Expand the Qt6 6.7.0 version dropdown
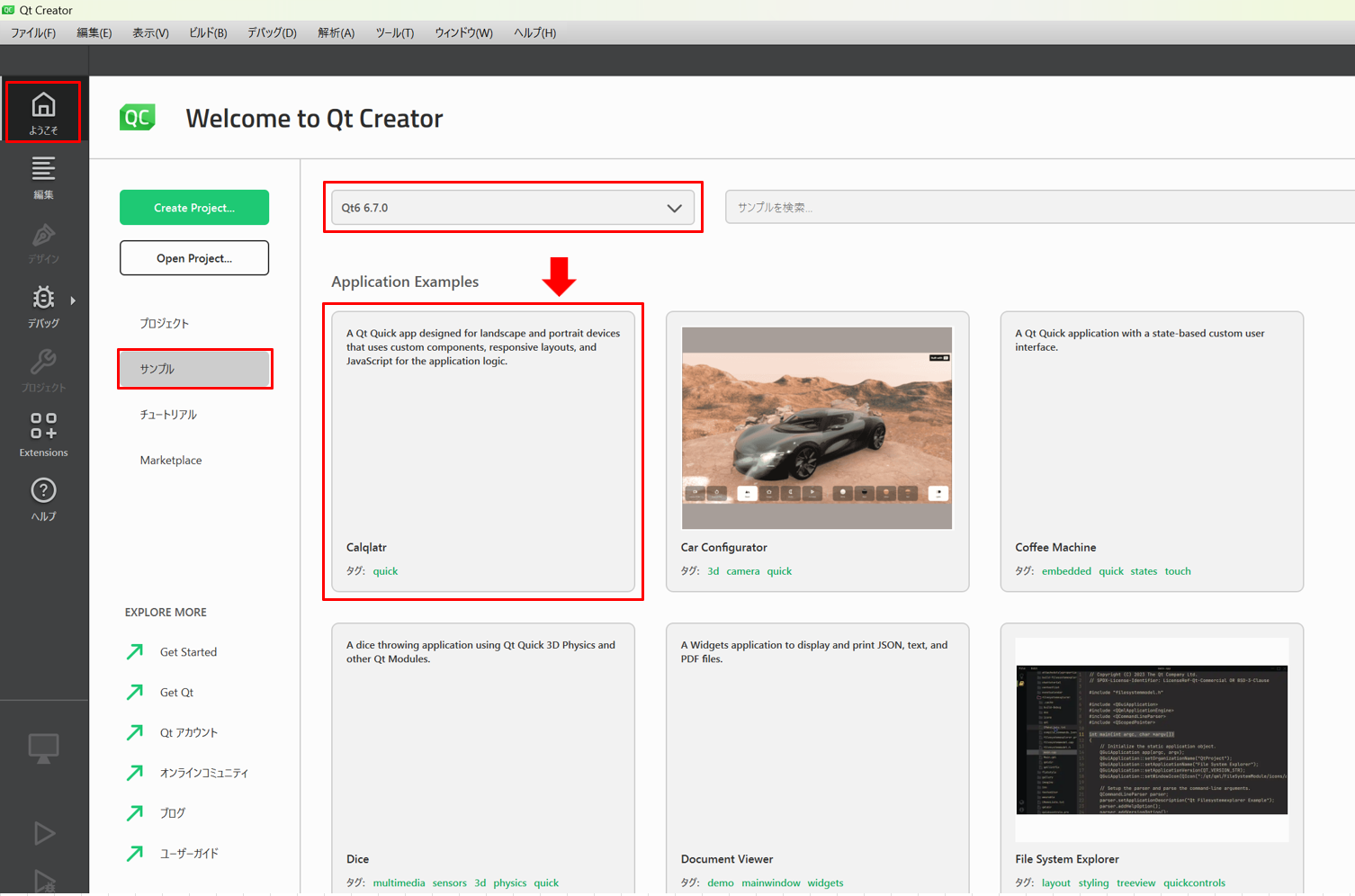 (x=513, y=208)
